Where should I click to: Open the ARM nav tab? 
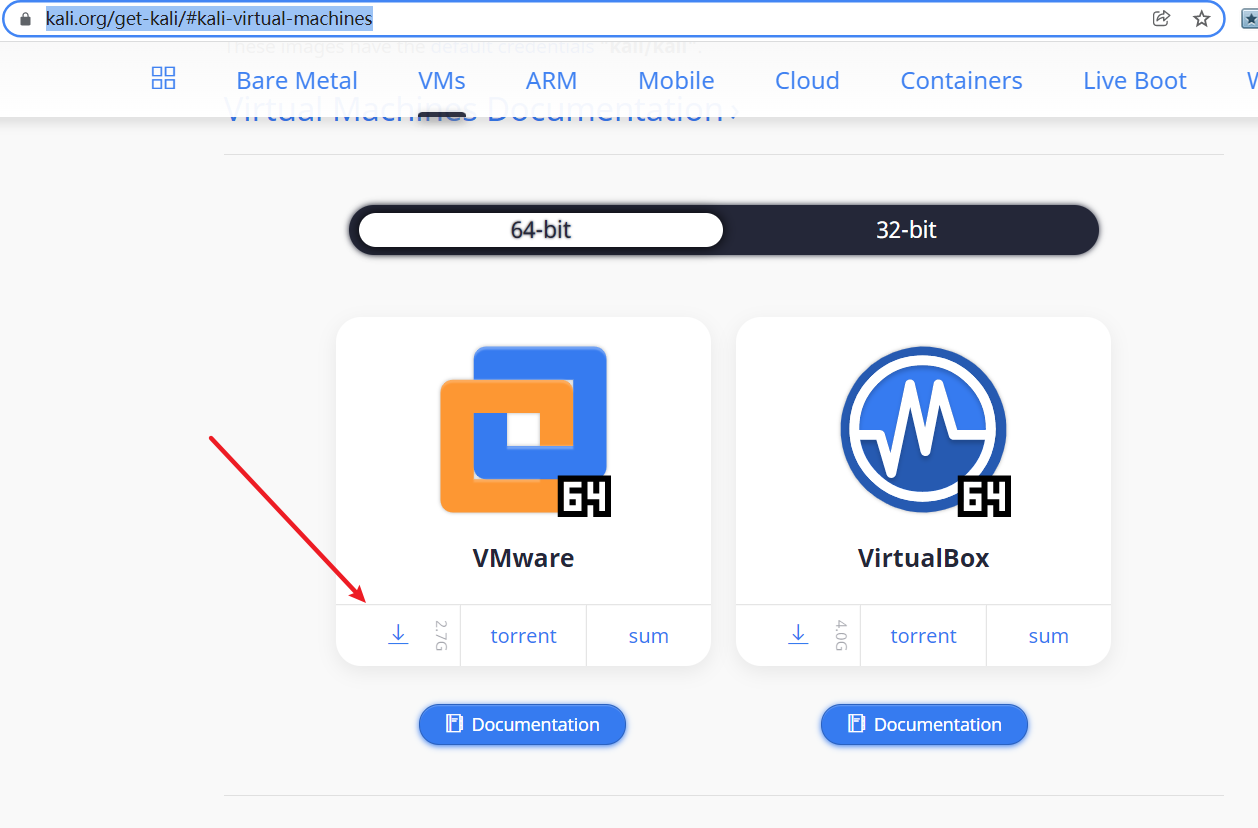point(552,81)
